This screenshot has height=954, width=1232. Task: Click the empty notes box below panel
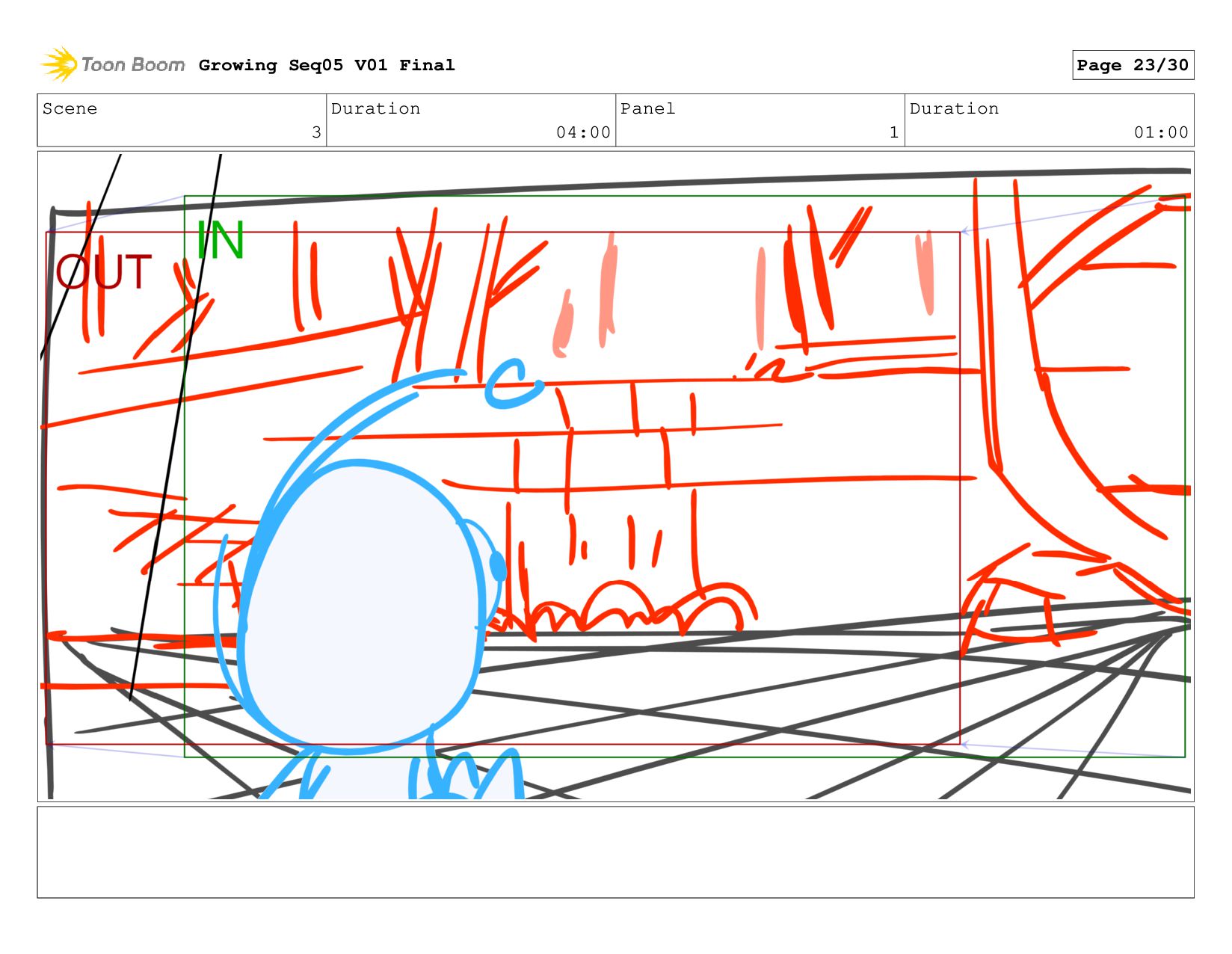tap(615, 852)
